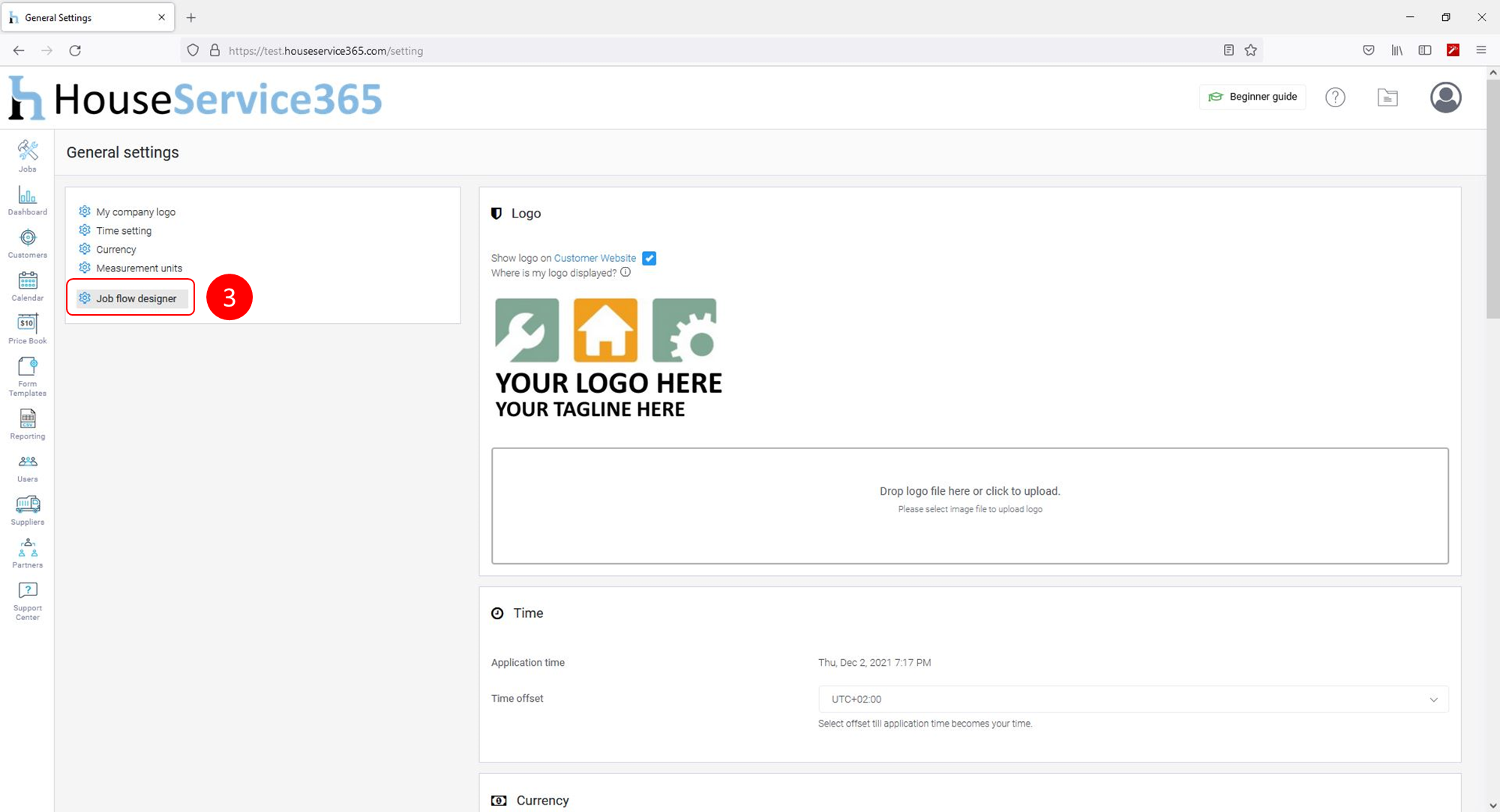Viewport: 1500px width, 812px height.
Task: Click the current logo preview image
Action: pyautogui.click(x=608, y=358)
